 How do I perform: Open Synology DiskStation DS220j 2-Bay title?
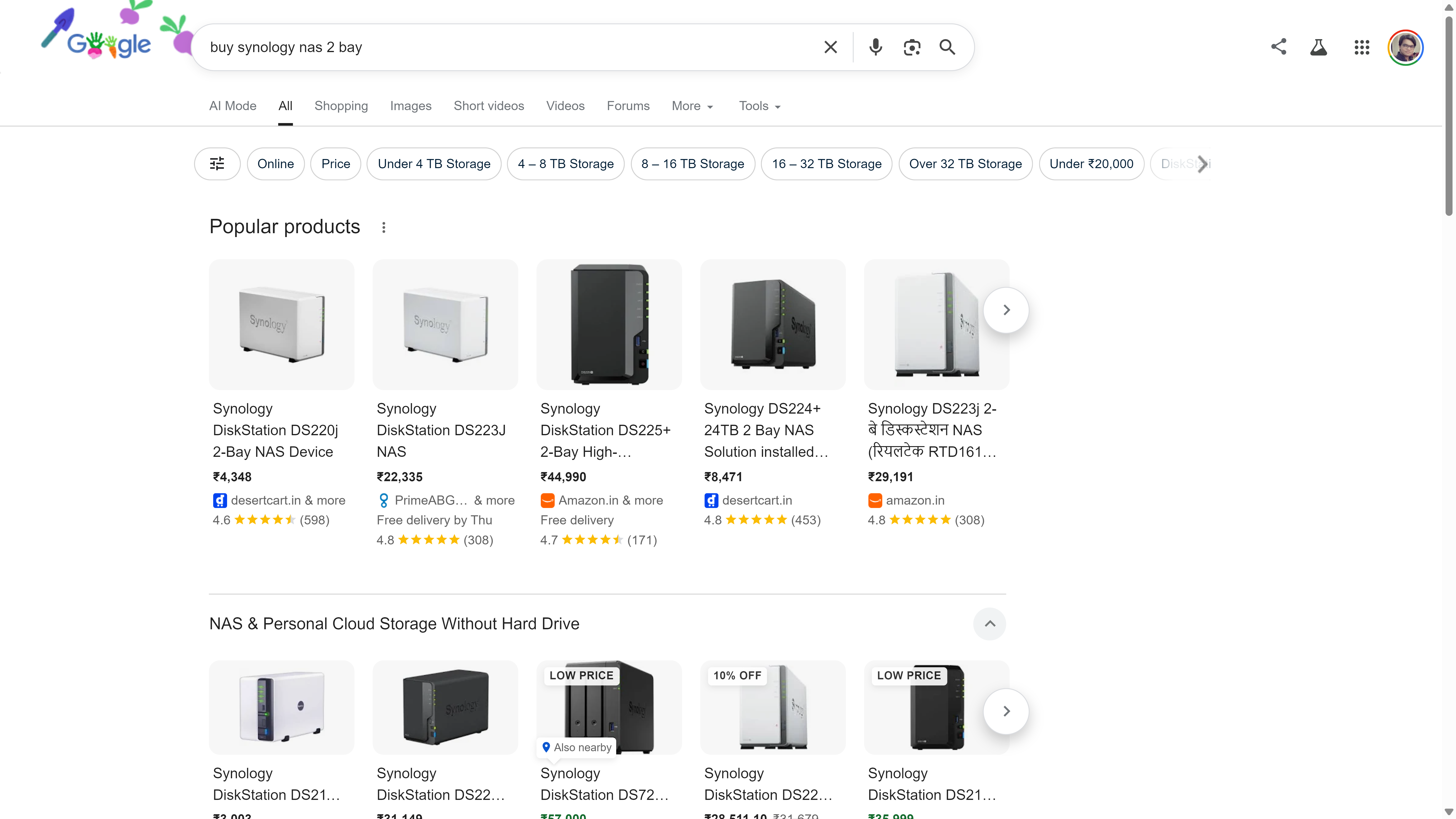click(x=275, y=430)
